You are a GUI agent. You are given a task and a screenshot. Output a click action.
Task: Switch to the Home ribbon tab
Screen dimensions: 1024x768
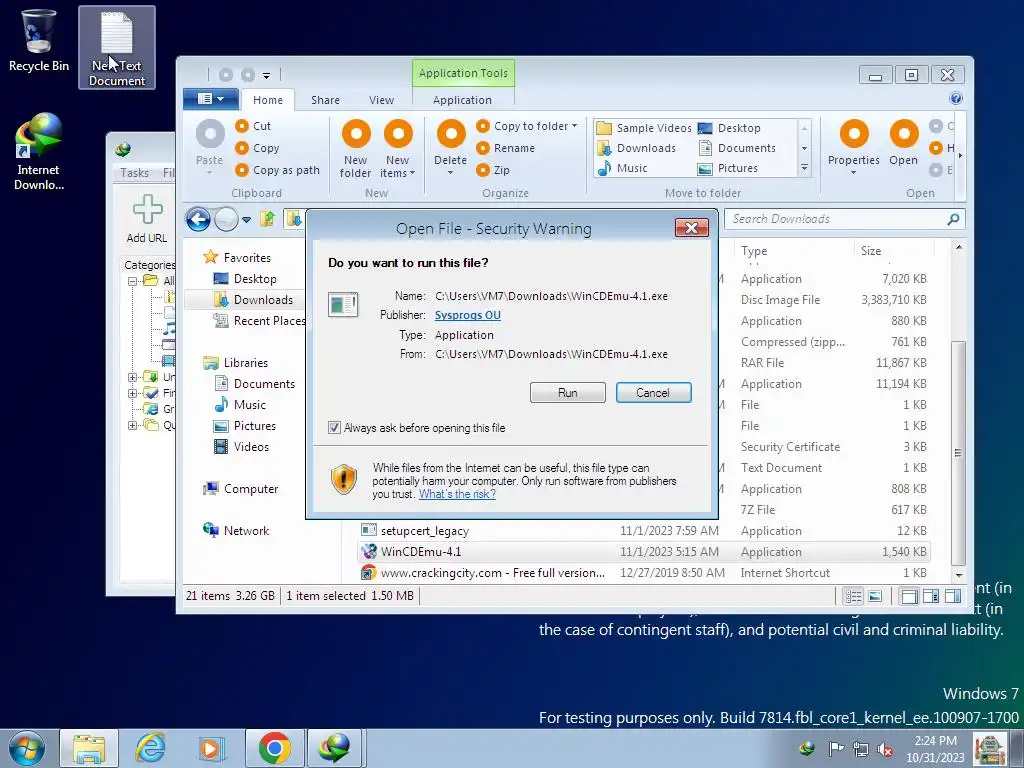(x=268, y=100)
